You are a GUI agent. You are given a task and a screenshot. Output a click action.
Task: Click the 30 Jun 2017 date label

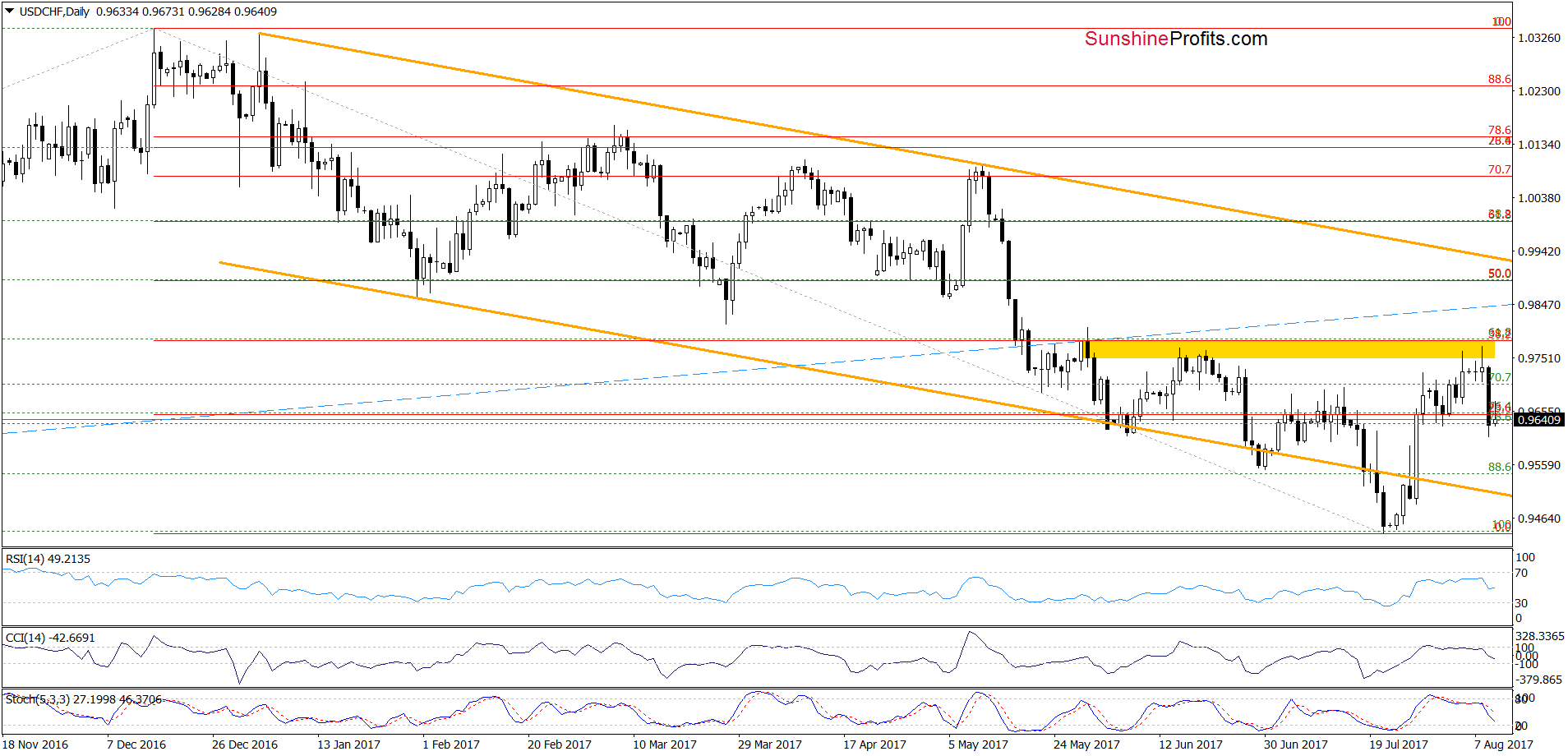(x=1296, y=744)
